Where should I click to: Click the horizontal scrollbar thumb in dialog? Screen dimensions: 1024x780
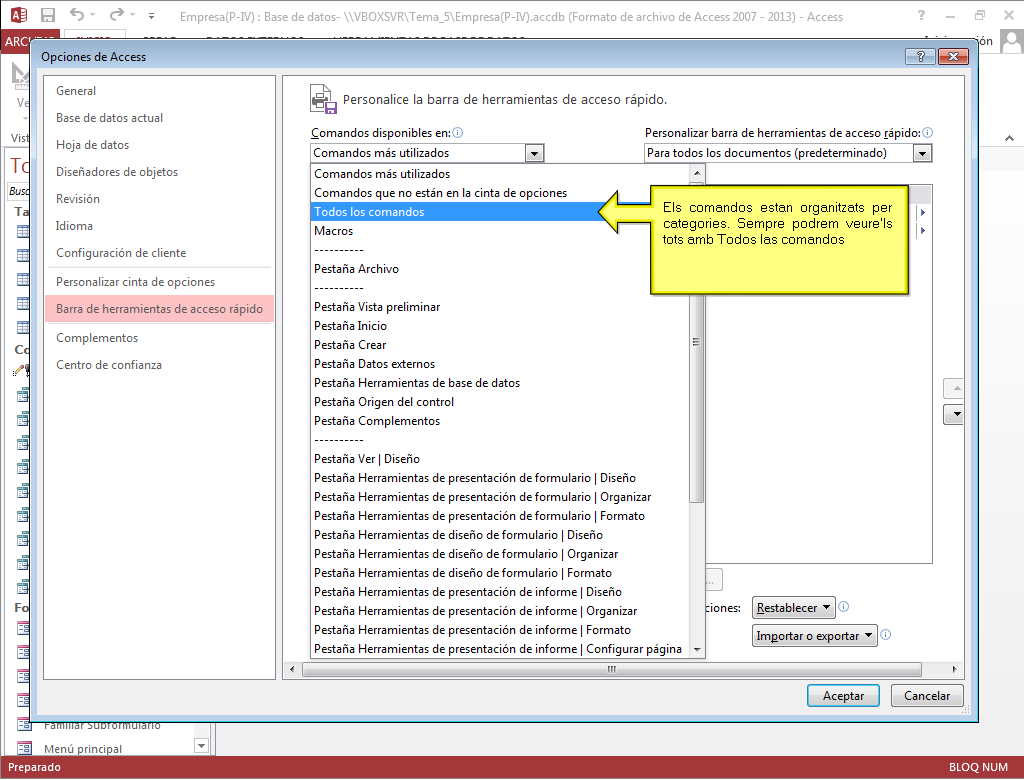coord(611,669)
